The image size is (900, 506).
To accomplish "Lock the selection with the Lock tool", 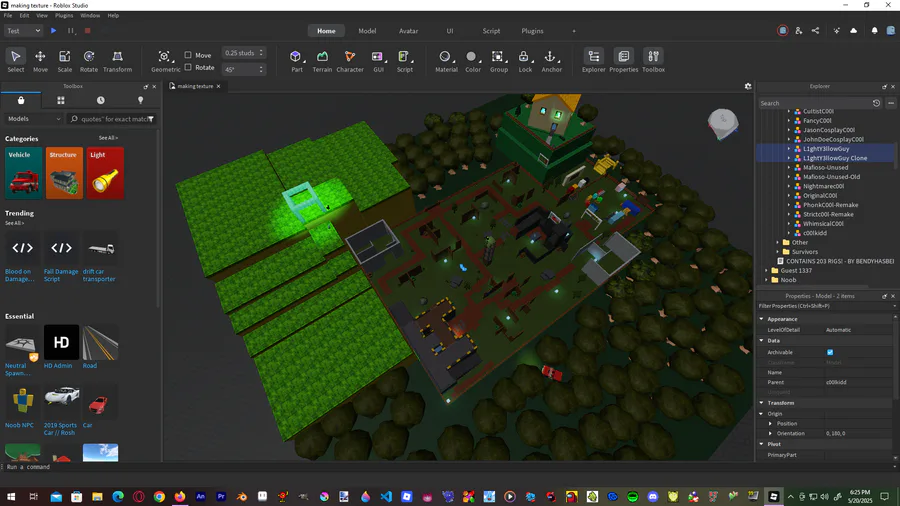I will (525, 60).
